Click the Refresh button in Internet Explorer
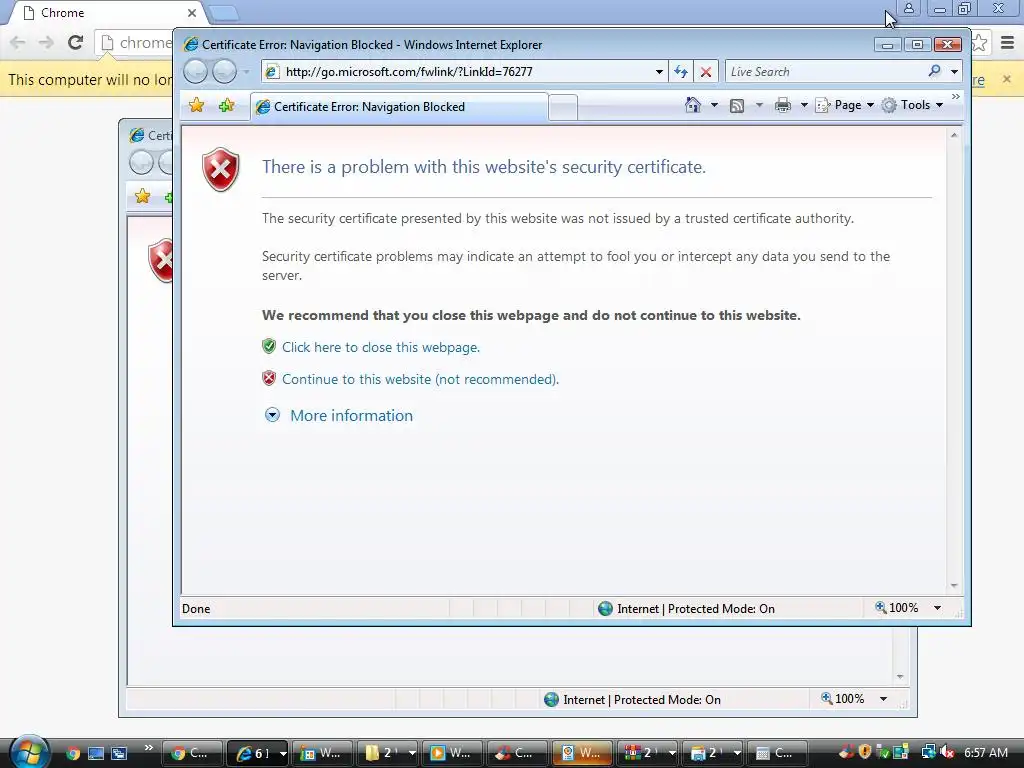The width and height of the screenshot is (1024, 768). pyautogui.click(x=681, y=71)
